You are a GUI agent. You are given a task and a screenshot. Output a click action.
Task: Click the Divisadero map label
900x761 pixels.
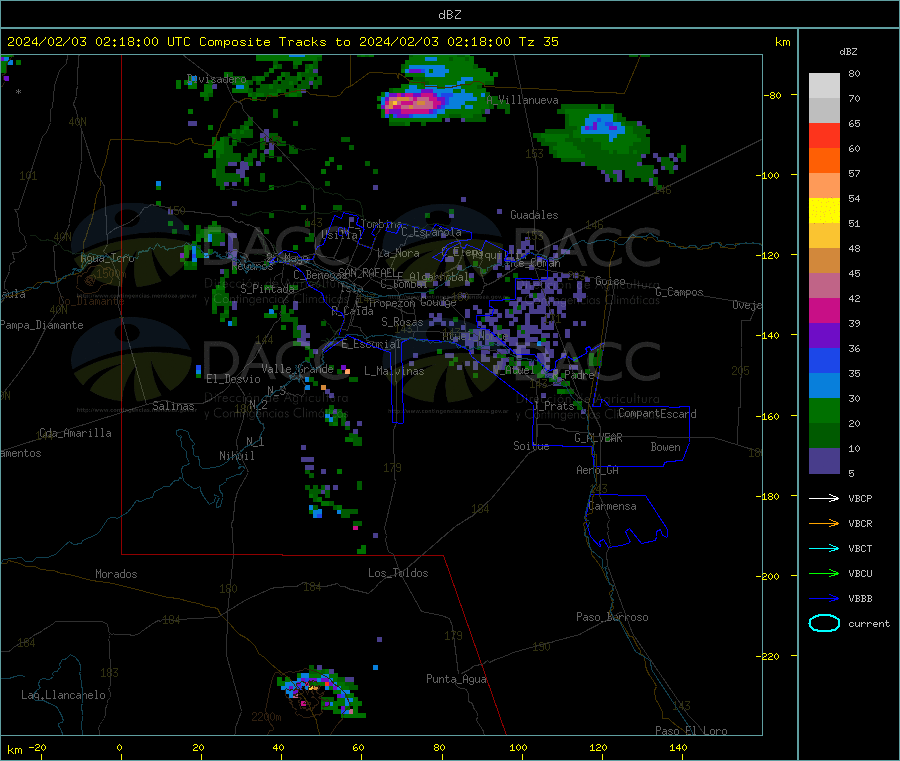(216, 79)
